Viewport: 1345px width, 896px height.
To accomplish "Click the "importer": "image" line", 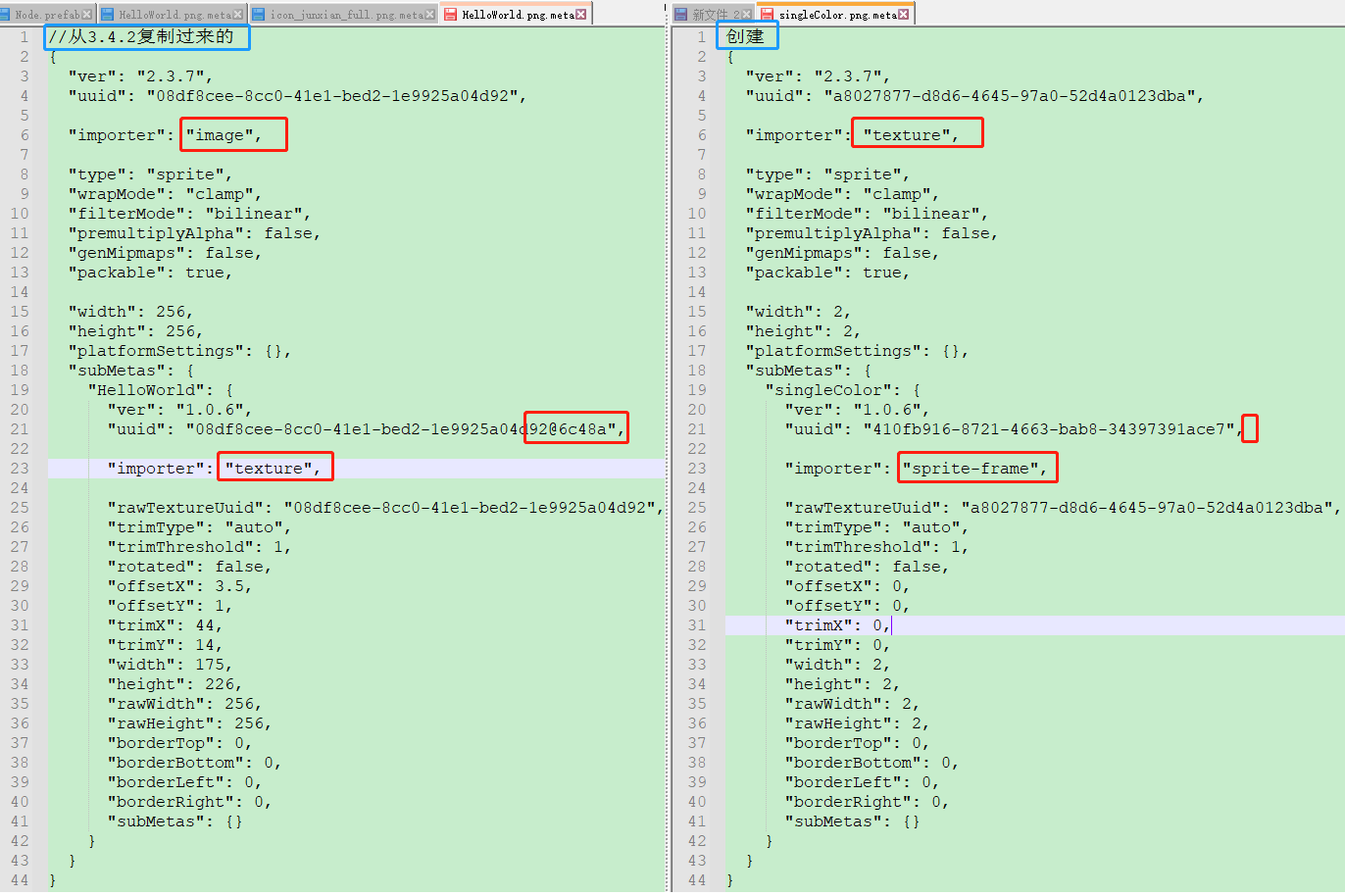I will tap(166, 135).
